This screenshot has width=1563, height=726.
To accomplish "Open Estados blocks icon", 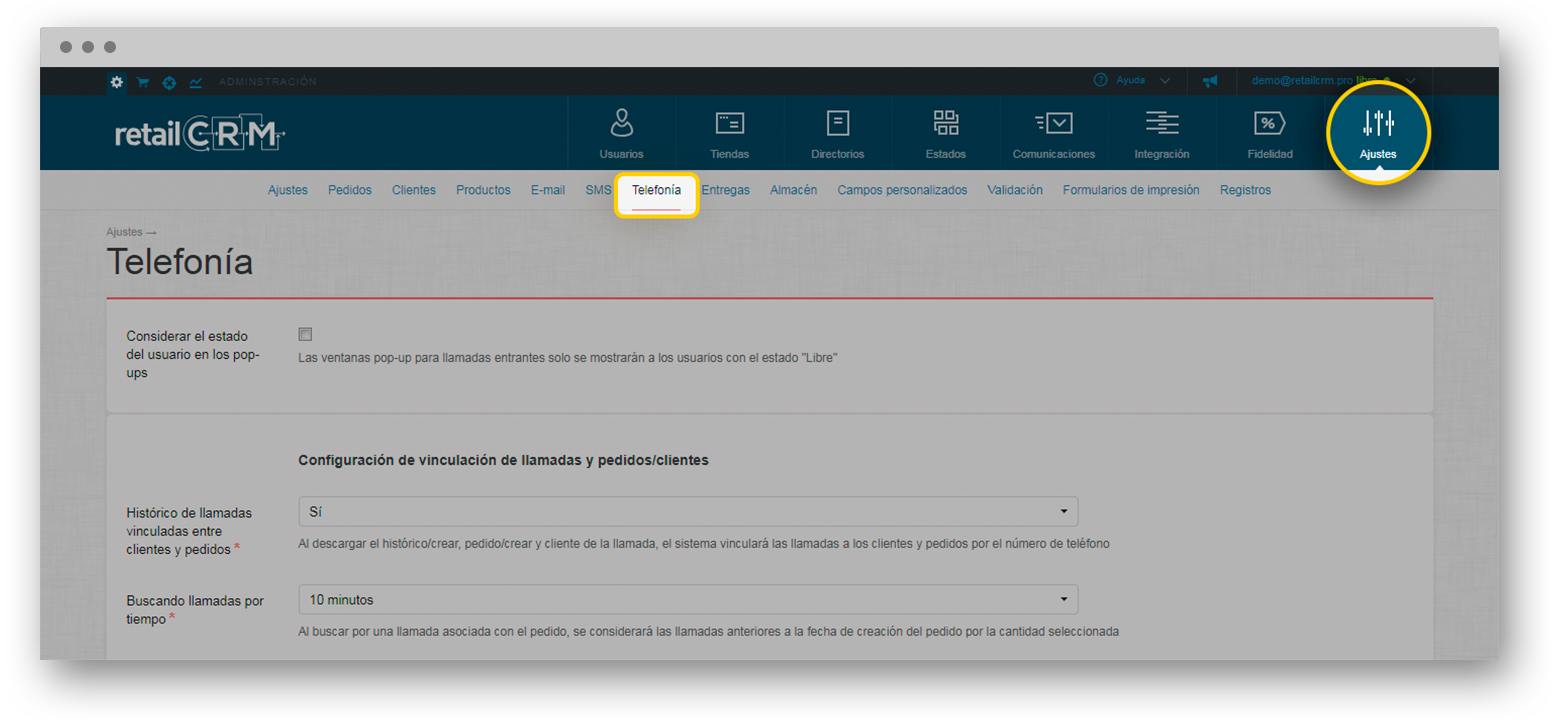I will tap(945, 123).
